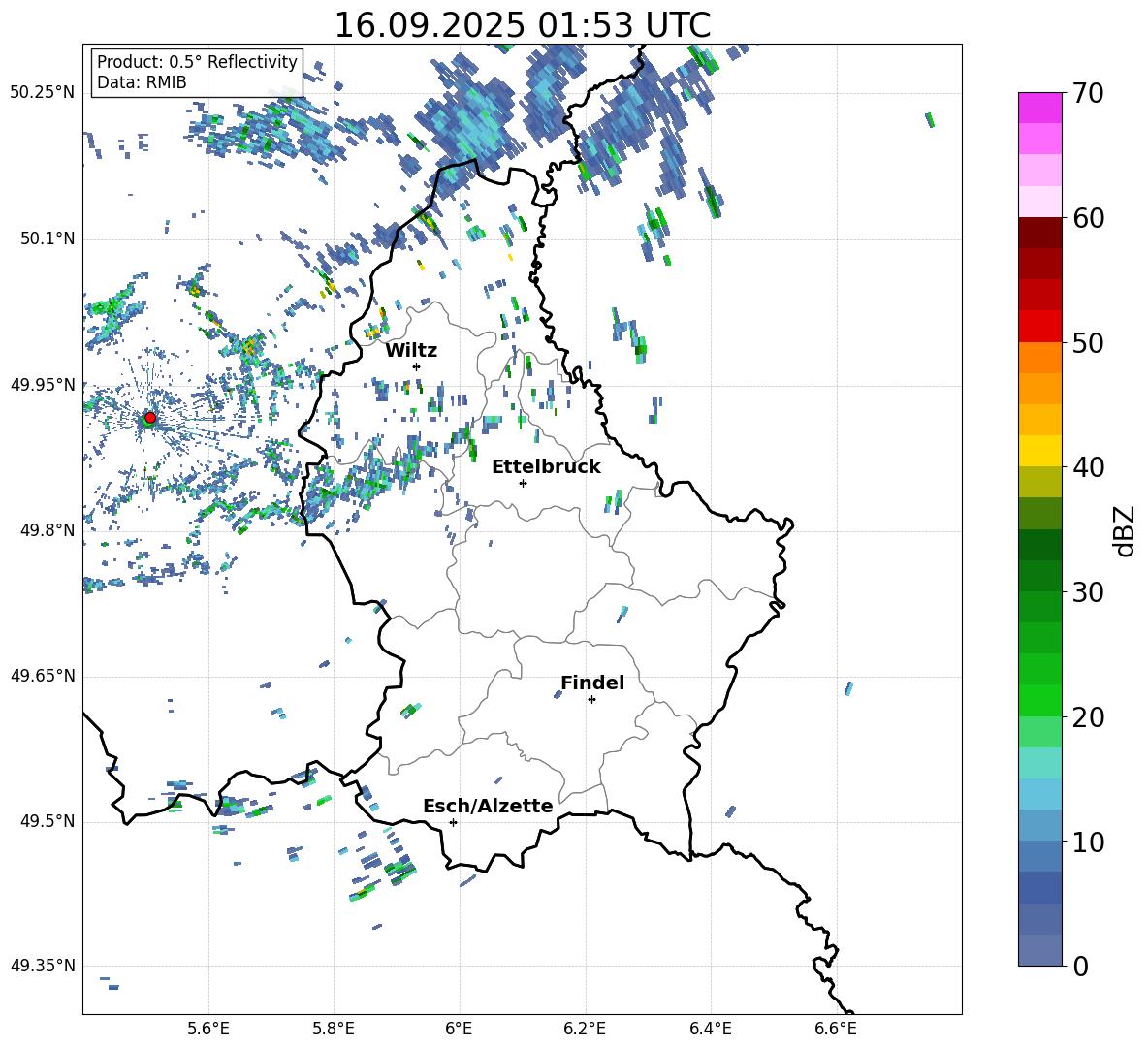Image resolution: width=1148 pixels, height=1048 pixels.
Task: Click the 'Data: RMIB' text
Action: point(142,82)
